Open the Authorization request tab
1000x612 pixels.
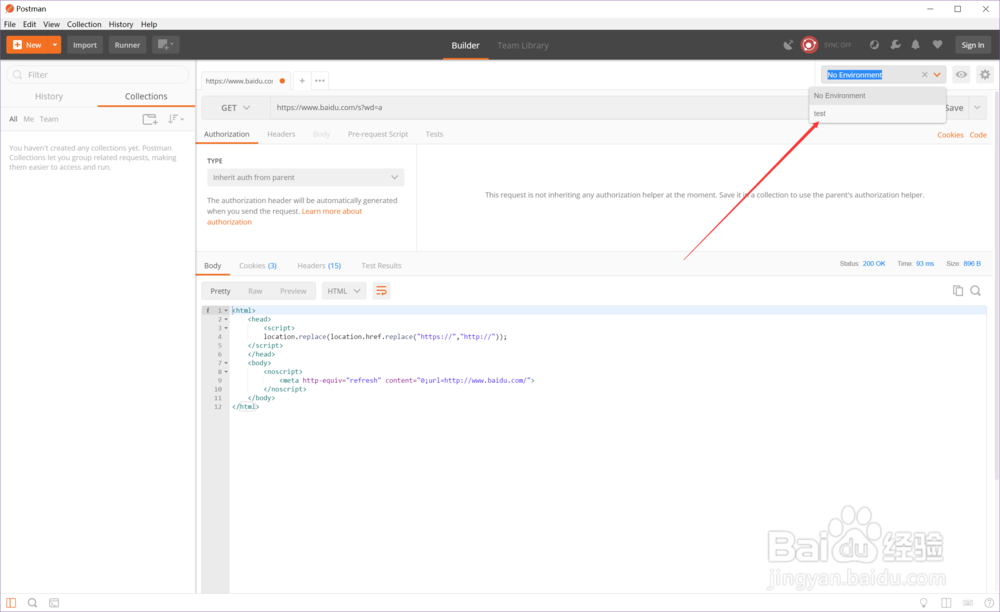pos(226,135)
